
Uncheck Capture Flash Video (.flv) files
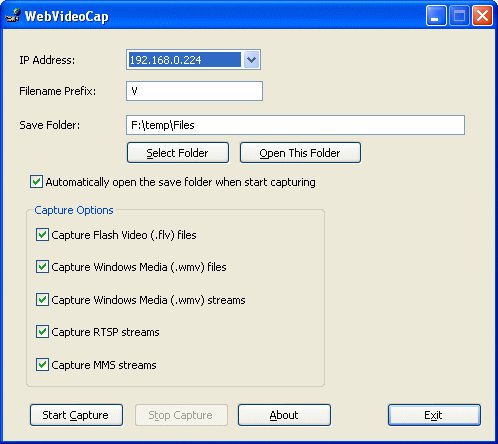point(42,235)
